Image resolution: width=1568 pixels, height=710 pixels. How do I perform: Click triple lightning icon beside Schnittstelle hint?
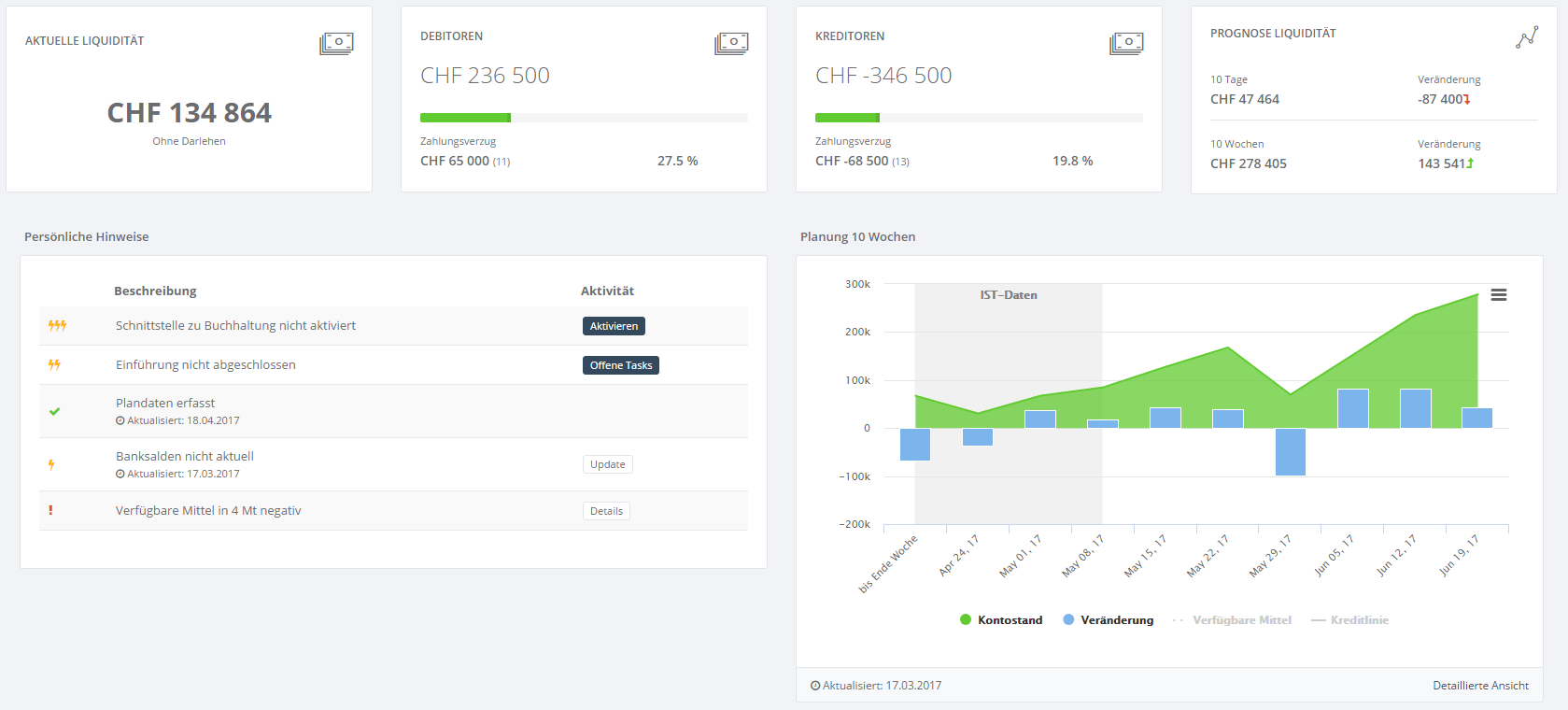point(57,326)
